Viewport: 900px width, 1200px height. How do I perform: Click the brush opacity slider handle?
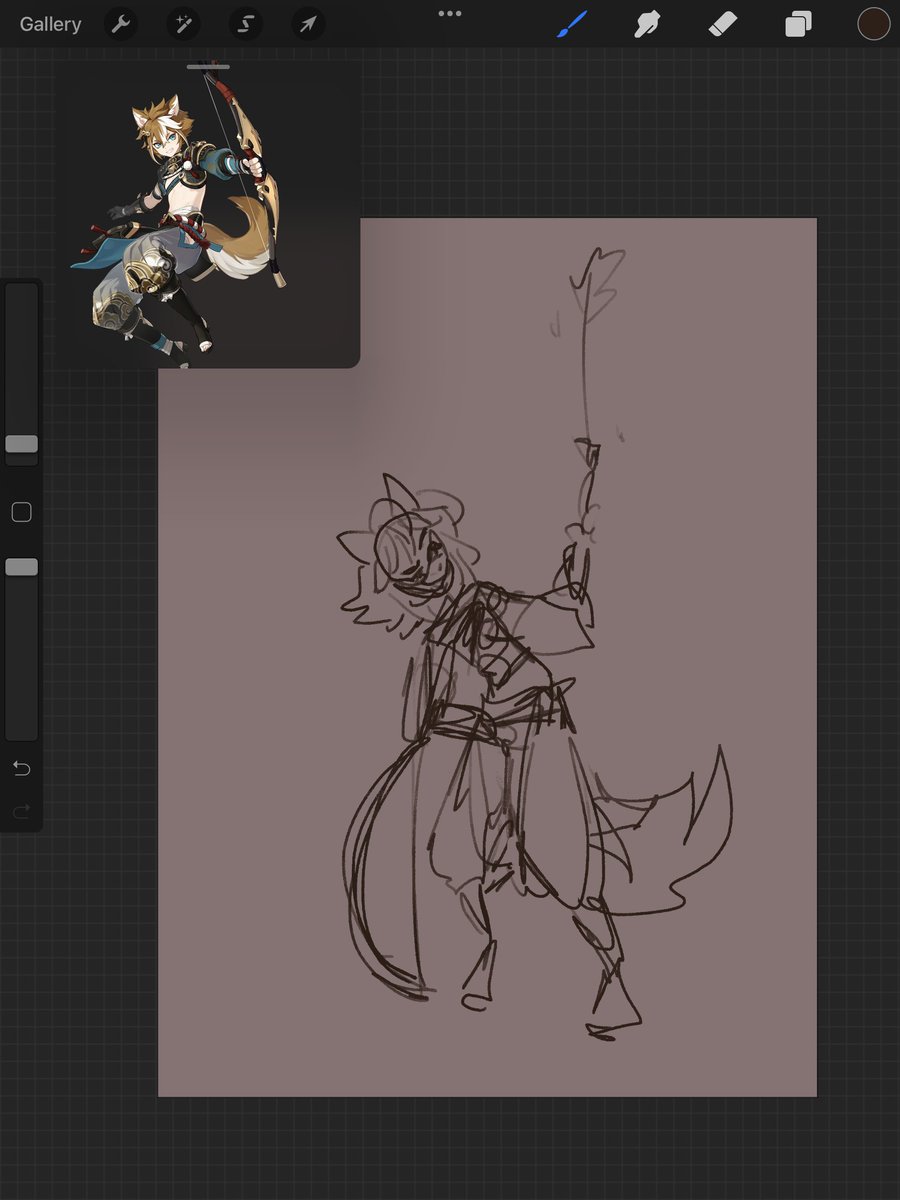21,567
